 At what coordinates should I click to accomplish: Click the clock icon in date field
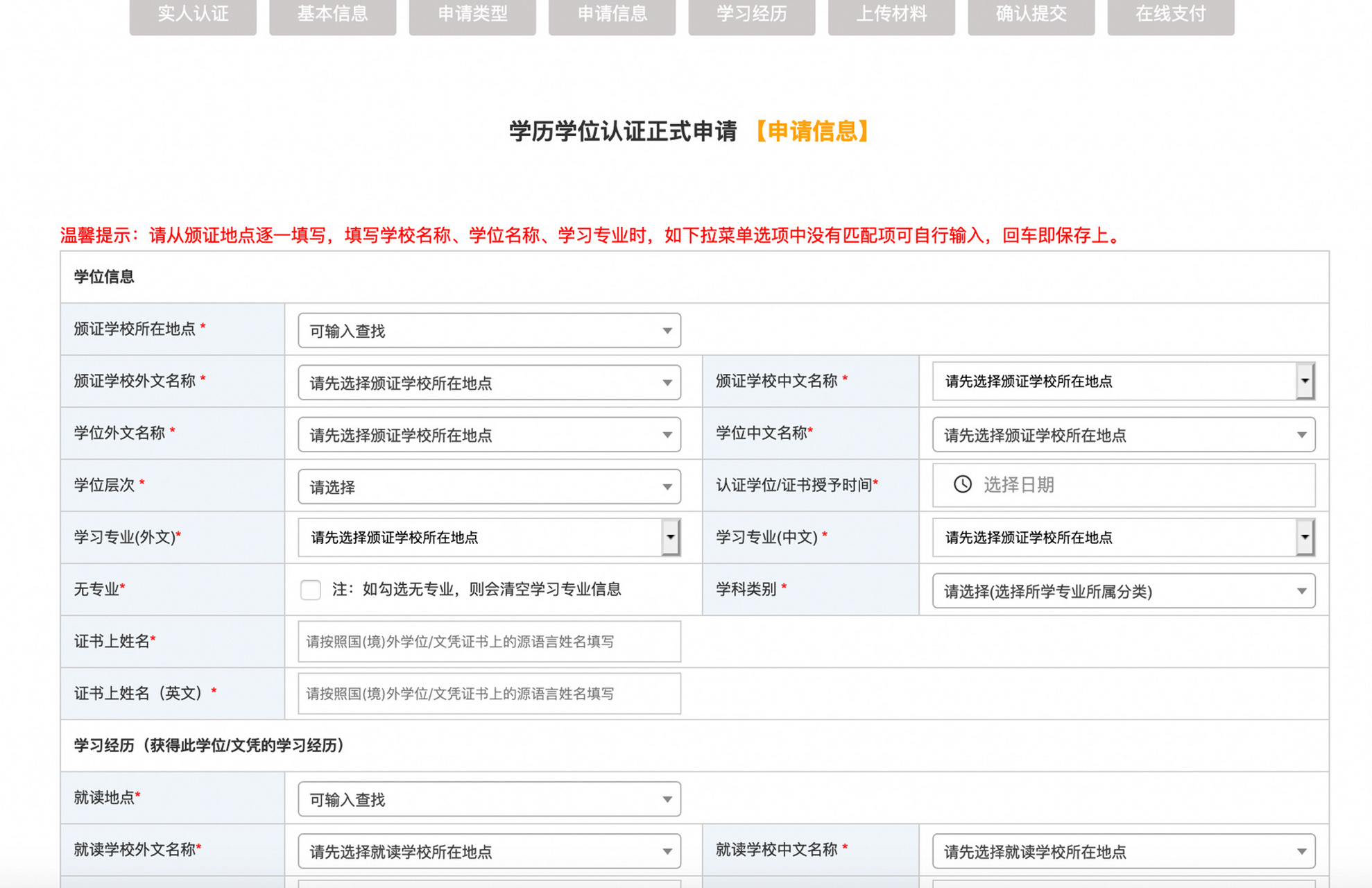963,484
